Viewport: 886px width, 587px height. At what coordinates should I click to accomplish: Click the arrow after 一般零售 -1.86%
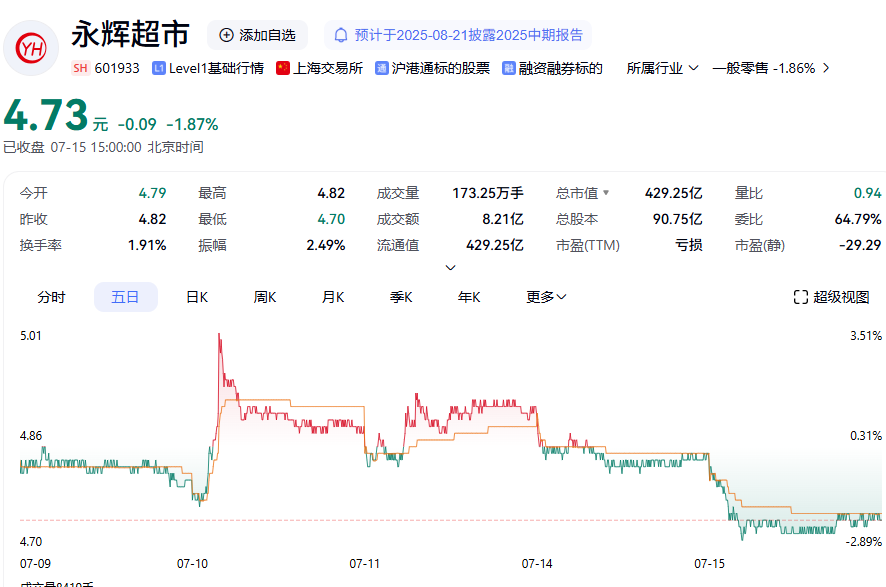pos(826,68)
